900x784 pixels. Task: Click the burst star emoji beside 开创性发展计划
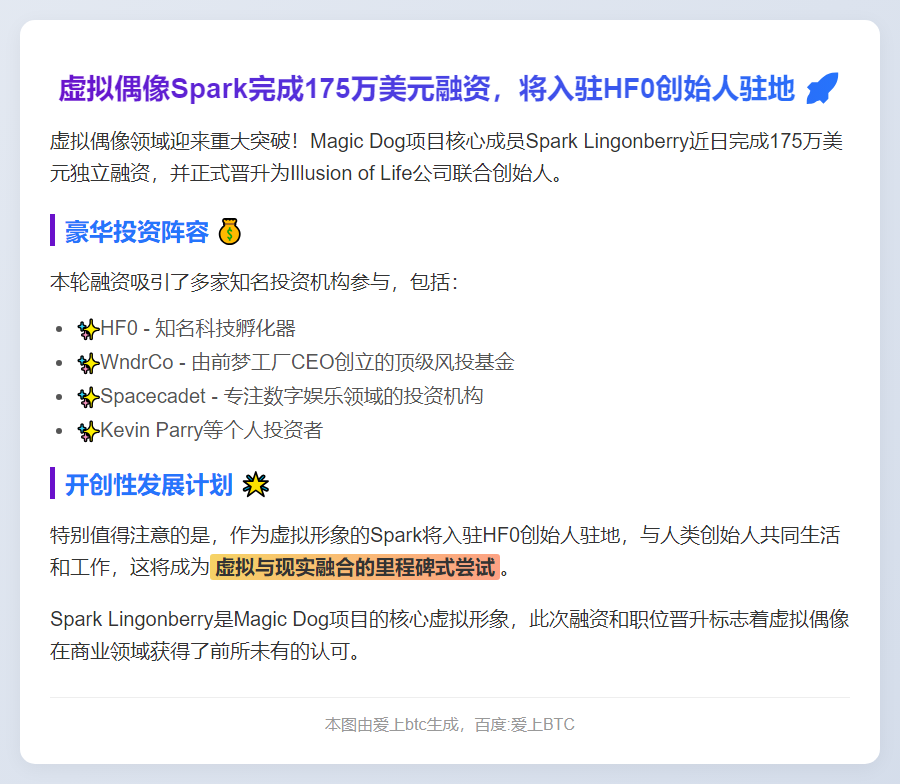256,485
